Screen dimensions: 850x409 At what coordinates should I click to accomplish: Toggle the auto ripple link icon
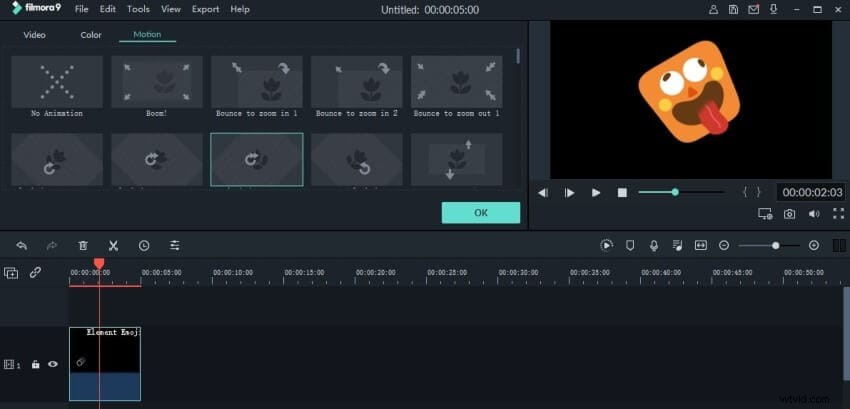(35, 272)
